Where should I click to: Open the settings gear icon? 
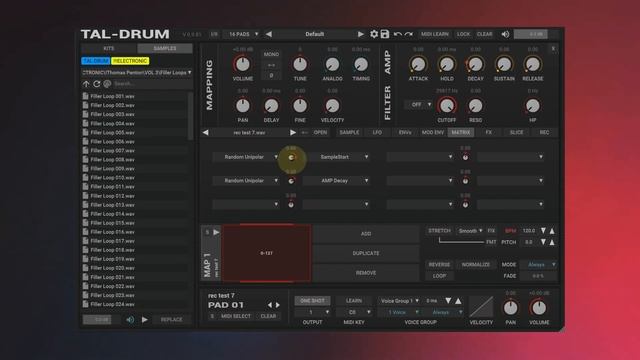click(x=374, y=34)
